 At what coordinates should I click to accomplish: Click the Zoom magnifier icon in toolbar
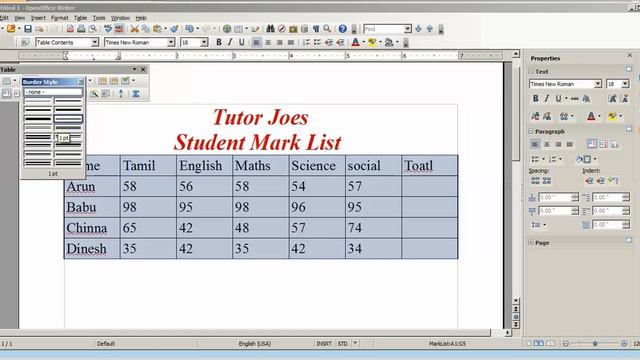pyautogui.click(x=327, y=29)
